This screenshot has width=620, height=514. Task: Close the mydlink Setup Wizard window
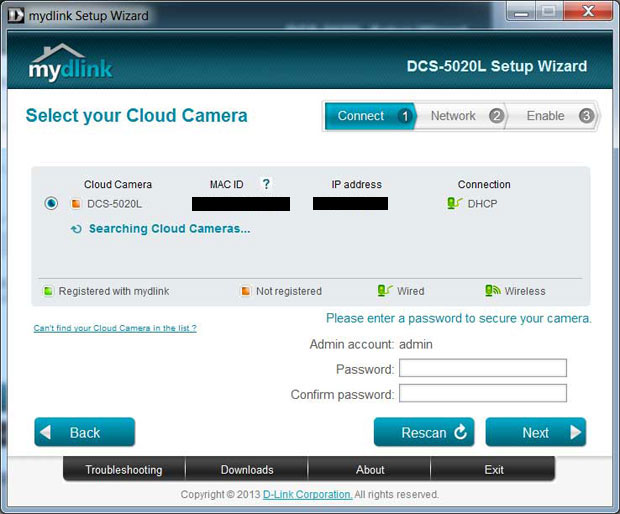[x=588, y=11]
